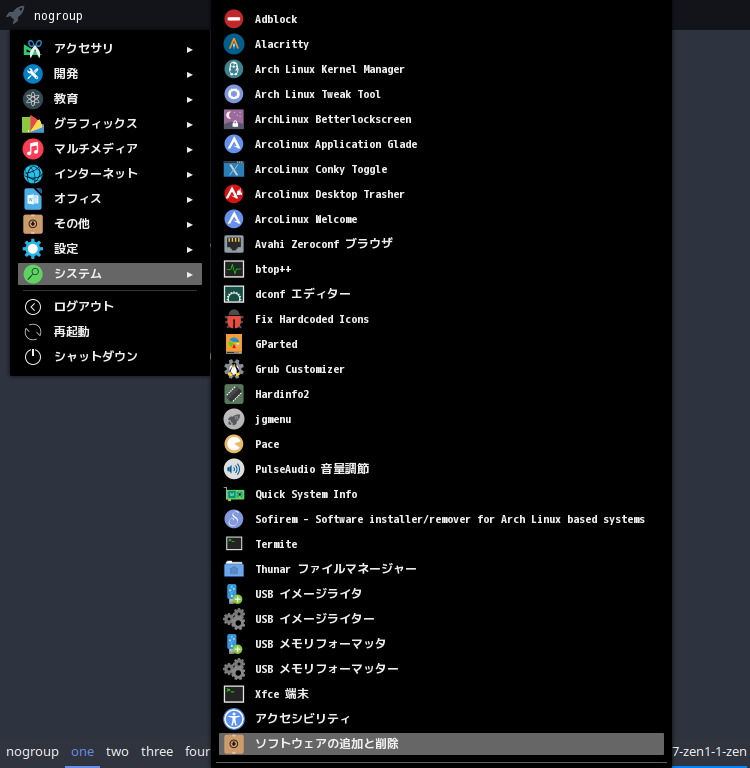The height and width of the screenshot is (768, 750).
Task: Click the 教育 atom icon
Action: [x=33, y=98]
